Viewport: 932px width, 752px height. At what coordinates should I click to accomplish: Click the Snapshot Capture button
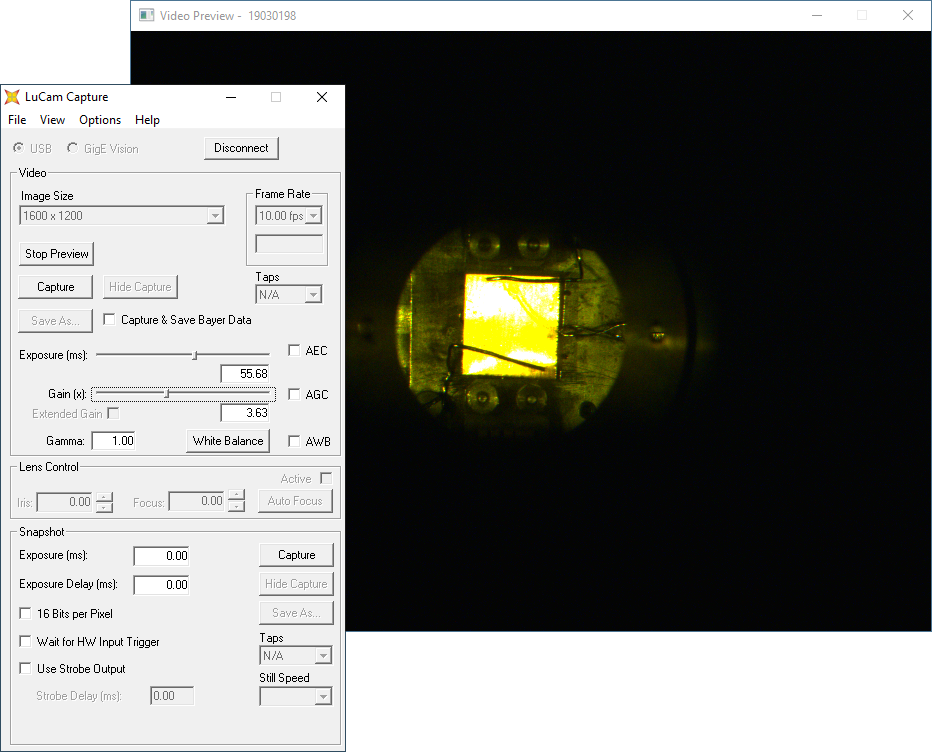(297, 555)
